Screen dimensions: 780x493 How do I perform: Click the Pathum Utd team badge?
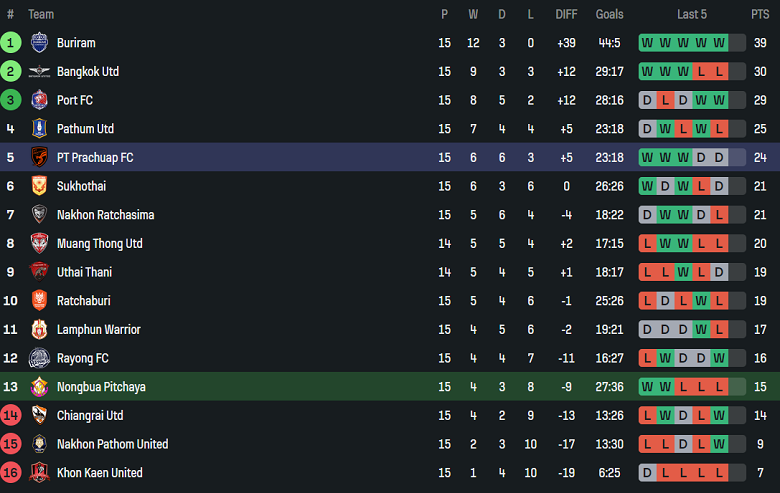click(x=39, y=129)
